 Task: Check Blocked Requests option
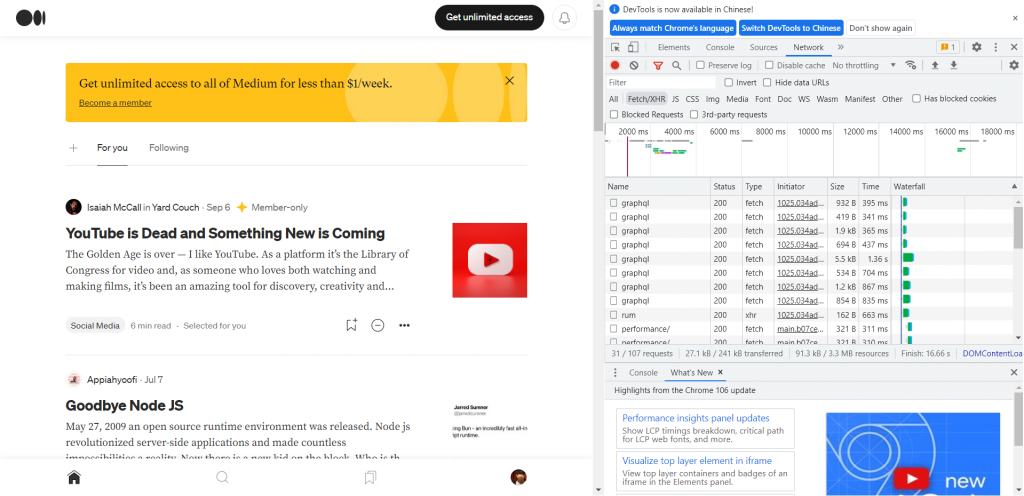point(614,115)
